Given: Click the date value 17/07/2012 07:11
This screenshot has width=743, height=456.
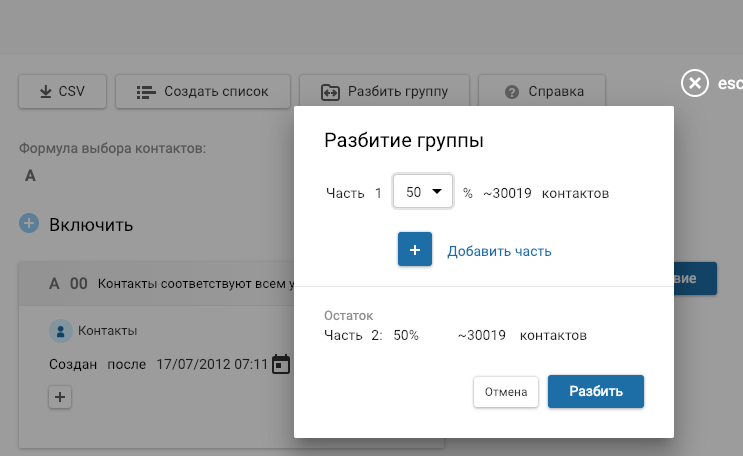Looking at the screenshot, I should tap(212, 364).
